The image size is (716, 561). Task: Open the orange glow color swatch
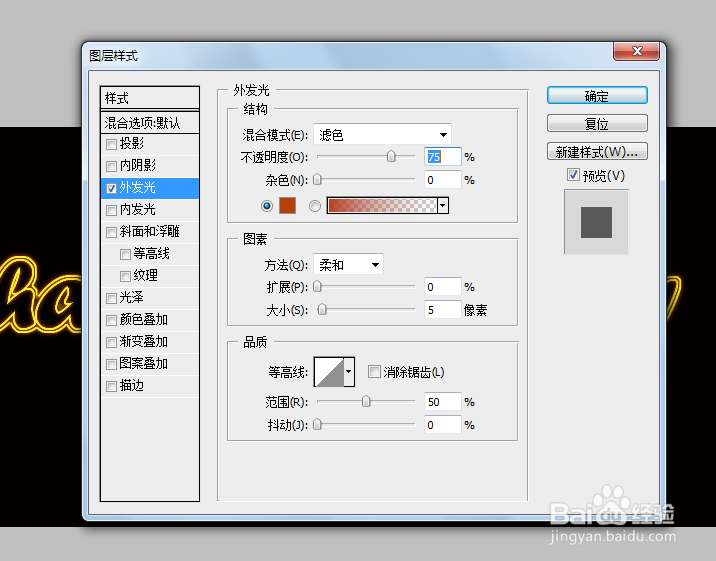point(287,205)
